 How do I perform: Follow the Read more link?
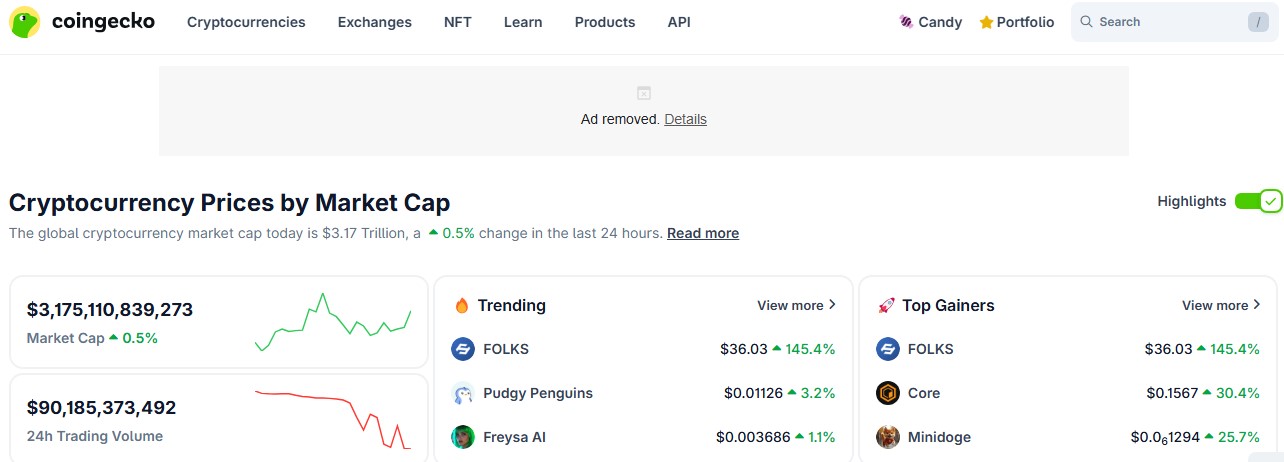click(703, 233)
